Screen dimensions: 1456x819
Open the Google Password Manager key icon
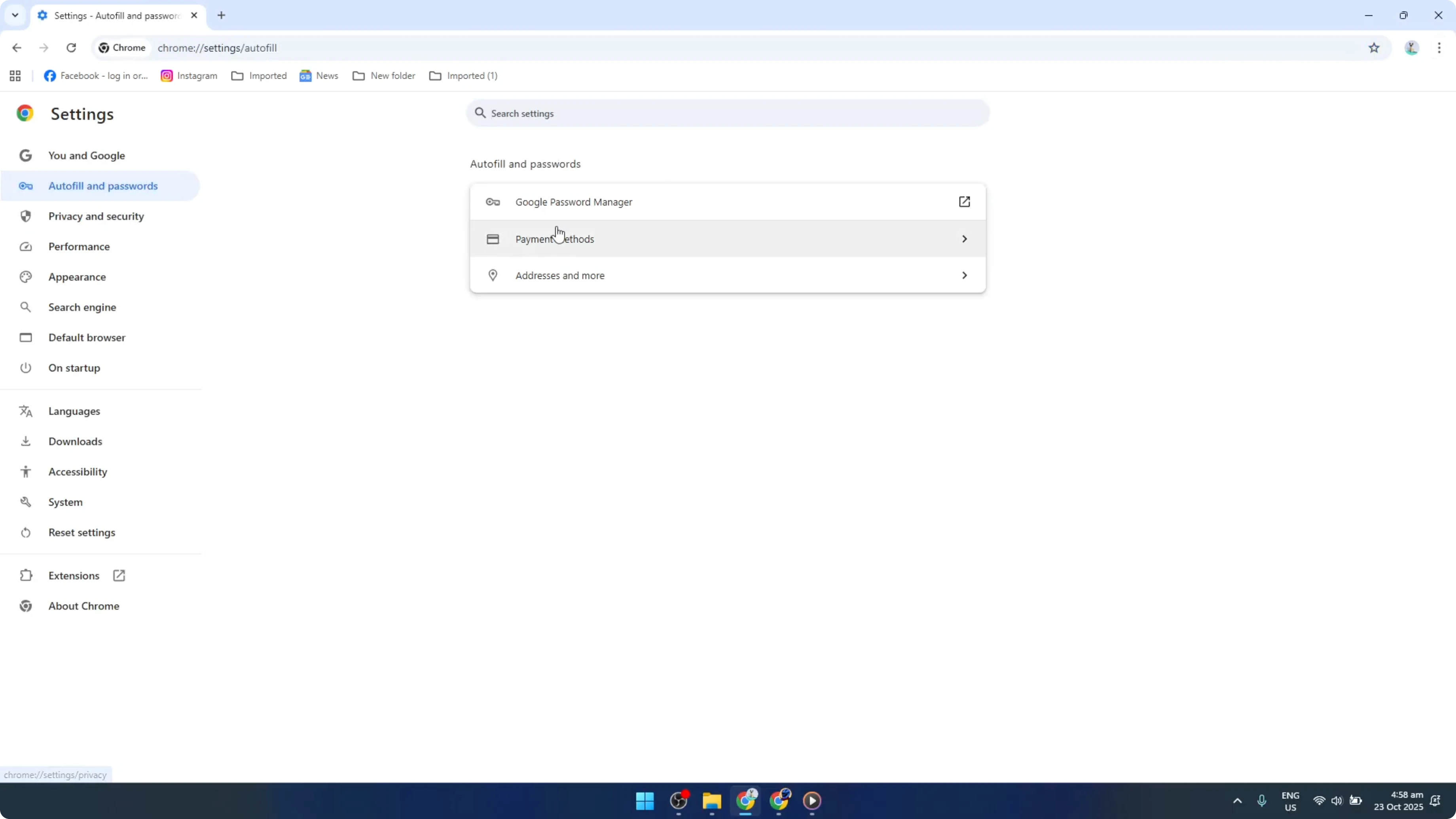[x=492, y=202]
